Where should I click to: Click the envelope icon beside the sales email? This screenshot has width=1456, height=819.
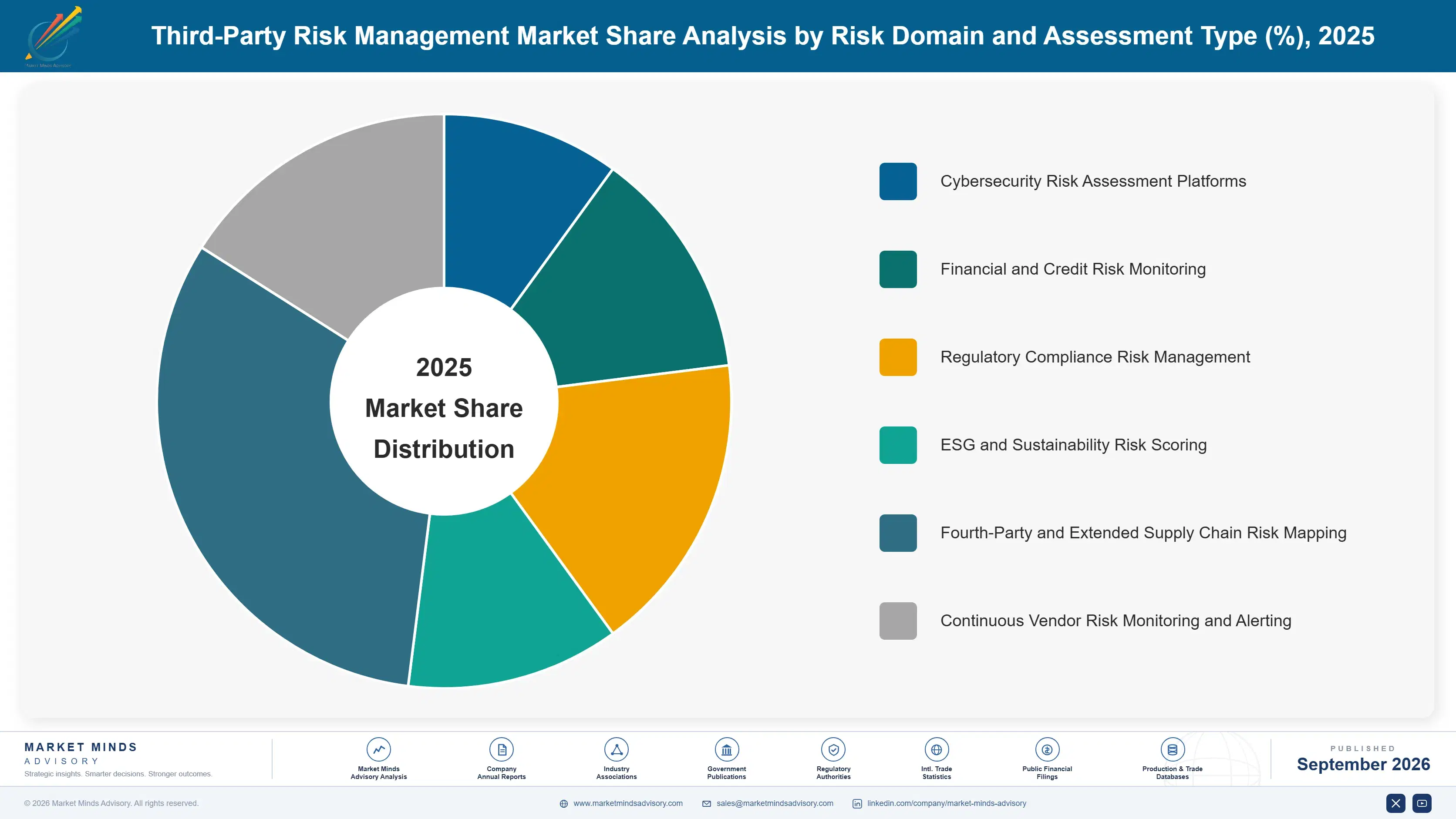coord(707,804)
